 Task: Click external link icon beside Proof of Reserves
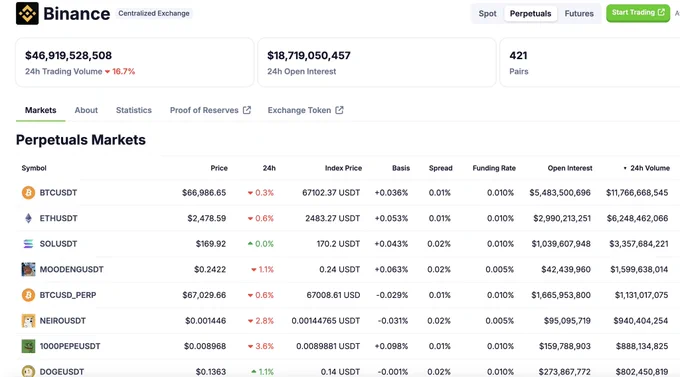(x=247, y=110)
